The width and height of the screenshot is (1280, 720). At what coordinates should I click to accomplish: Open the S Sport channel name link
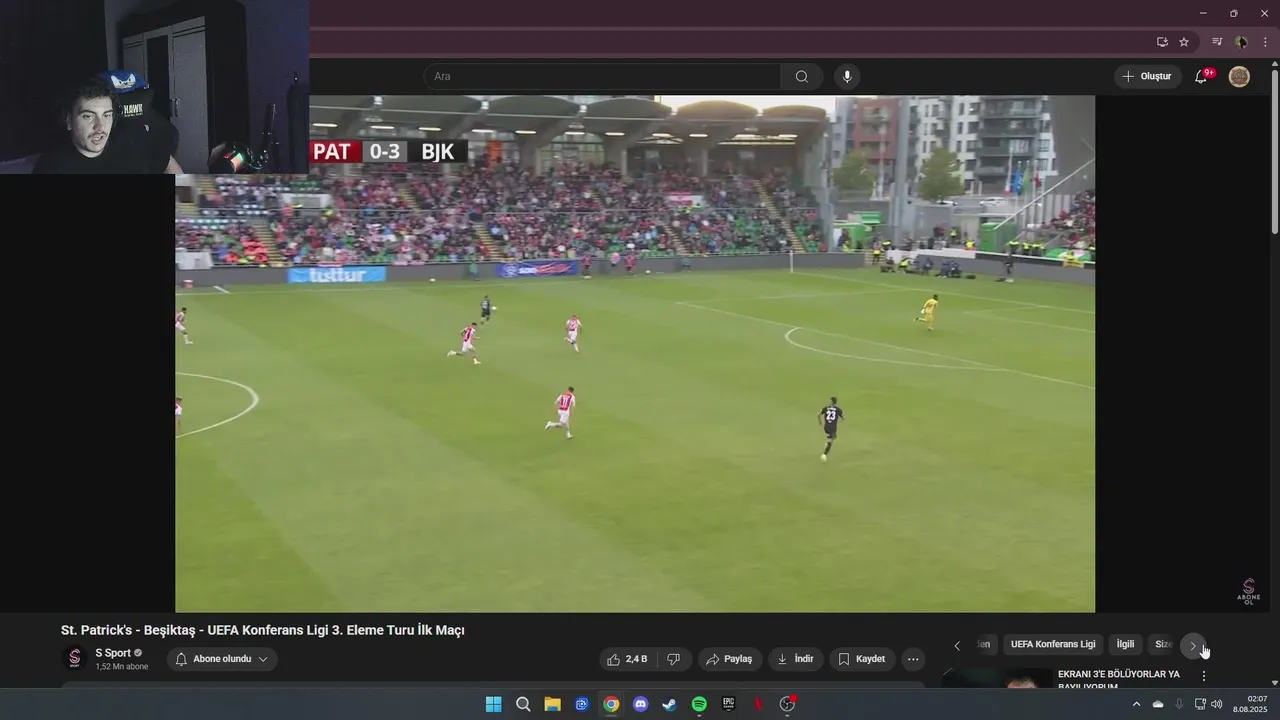pos(113,653)
